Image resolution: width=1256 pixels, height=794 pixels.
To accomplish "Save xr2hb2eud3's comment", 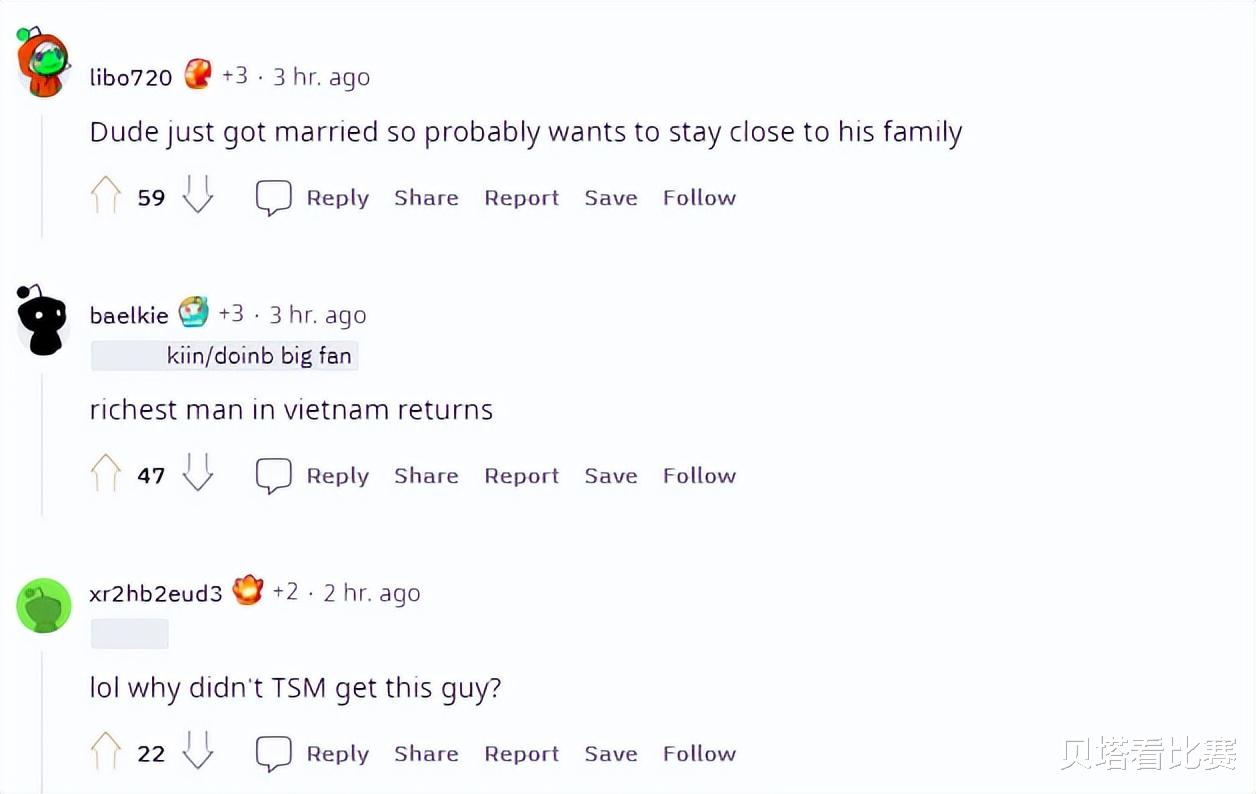I will (611, 754).
